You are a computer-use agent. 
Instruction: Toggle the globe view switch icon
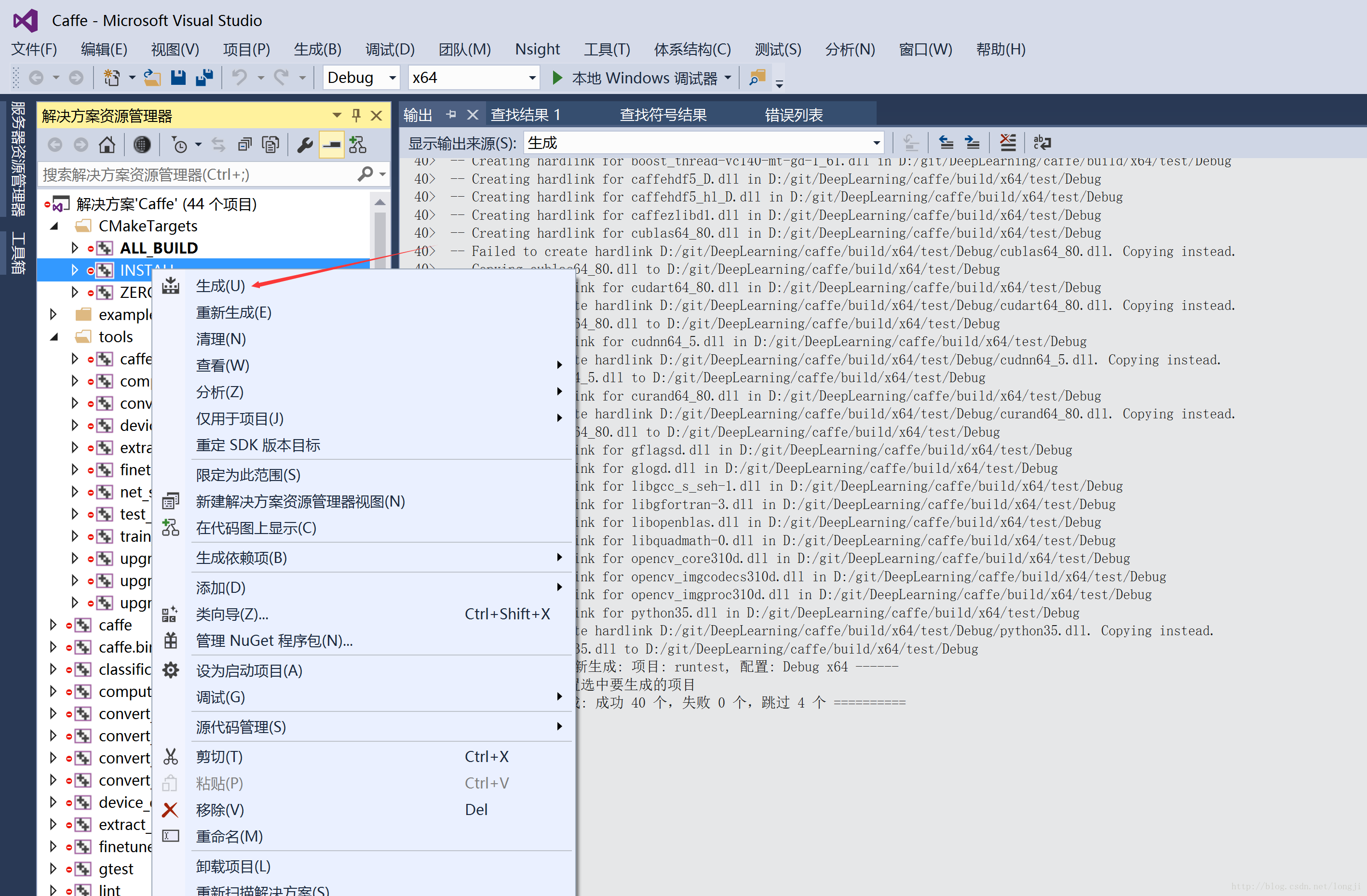(142, 145)
